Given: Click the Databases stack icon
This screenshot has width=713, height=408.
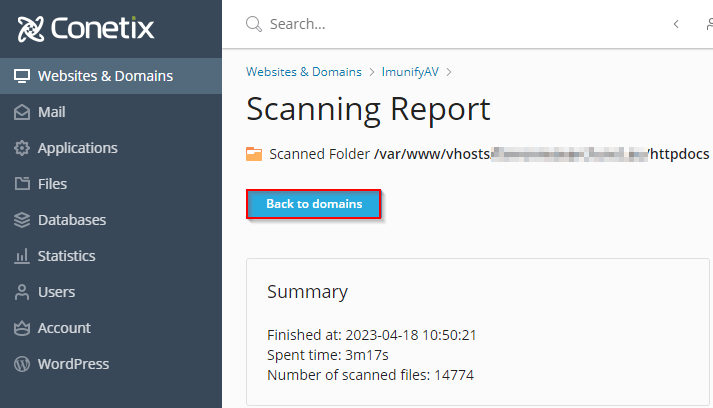Looking at the screenshot, I should 21,220.
